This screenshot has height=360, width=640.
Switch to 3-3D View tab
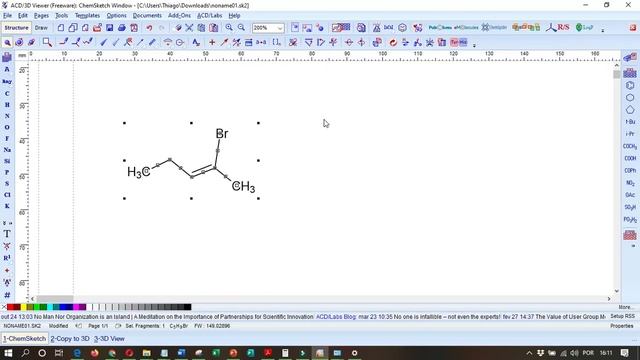coord(109,339)
